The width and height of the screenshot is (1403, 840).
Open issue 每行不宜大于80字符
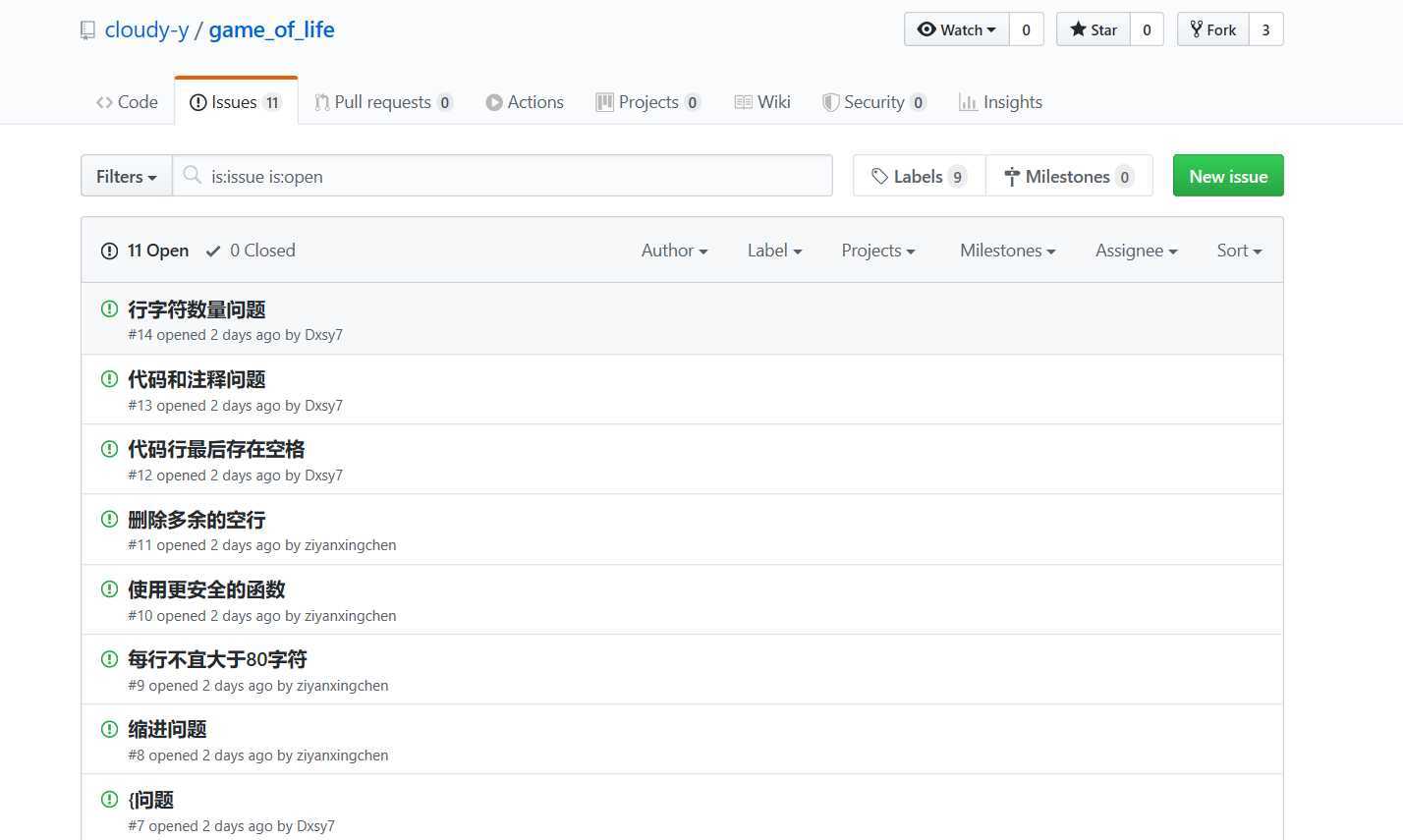tap(217, 659)
